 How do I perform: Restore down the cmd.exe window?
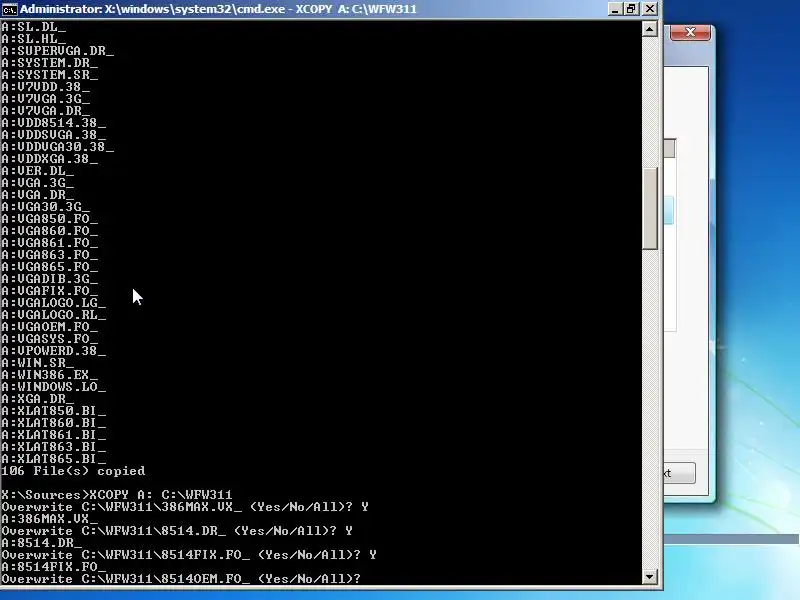632,9
